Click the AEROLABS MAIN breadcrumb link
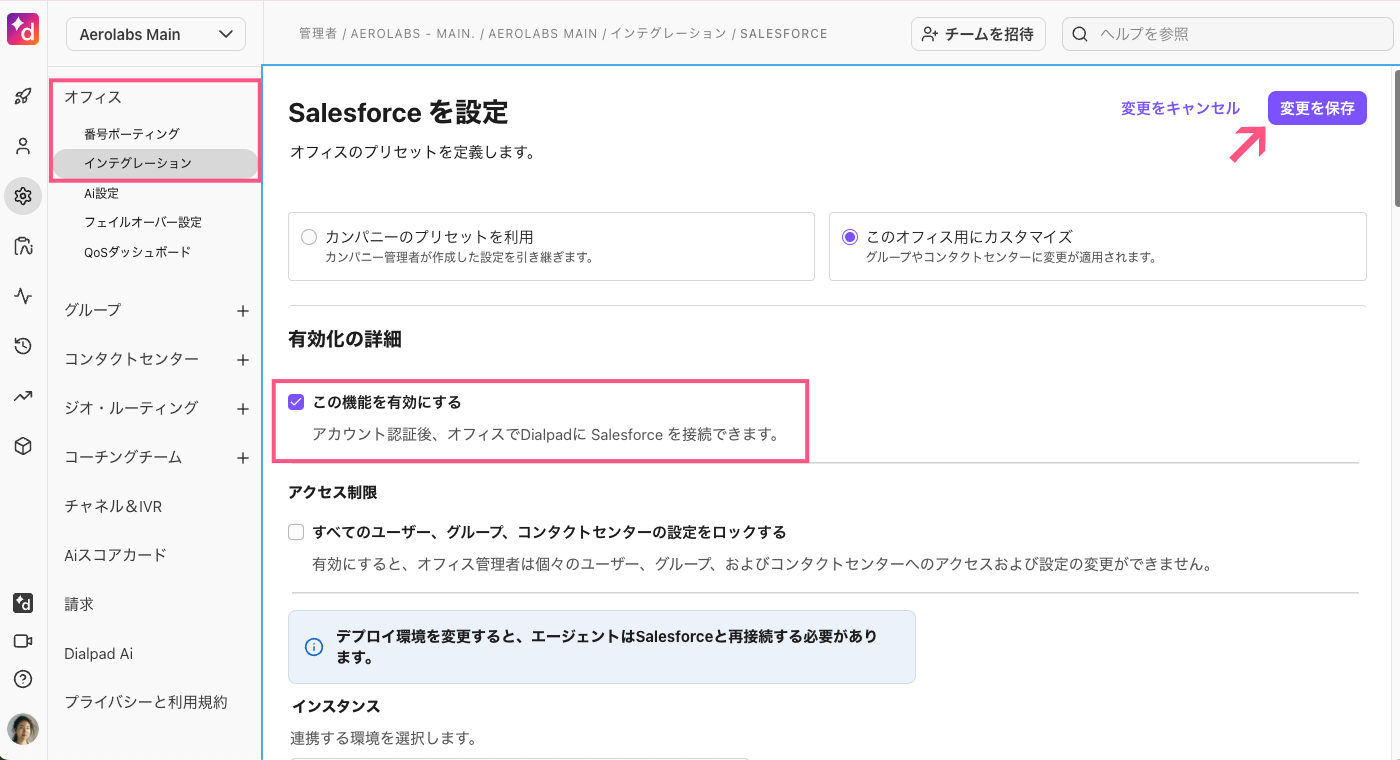The image size is (1400, 760). pyautogui.click(x=542, y=34)
